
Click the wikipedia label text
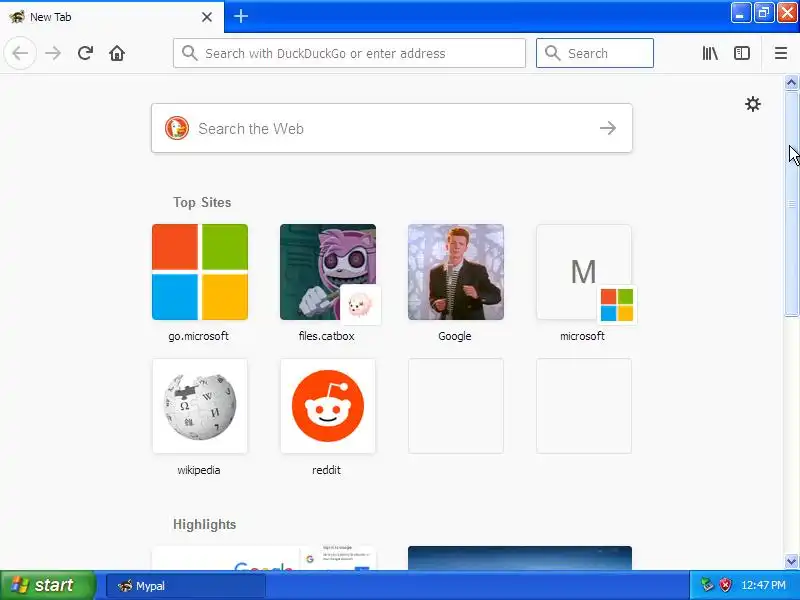[x=198, y=470]
